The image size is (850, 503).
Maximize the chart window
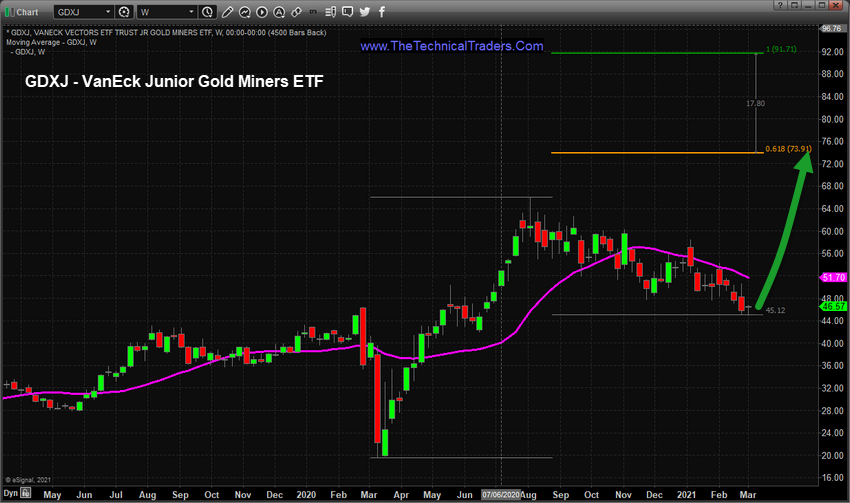(822, 5)
